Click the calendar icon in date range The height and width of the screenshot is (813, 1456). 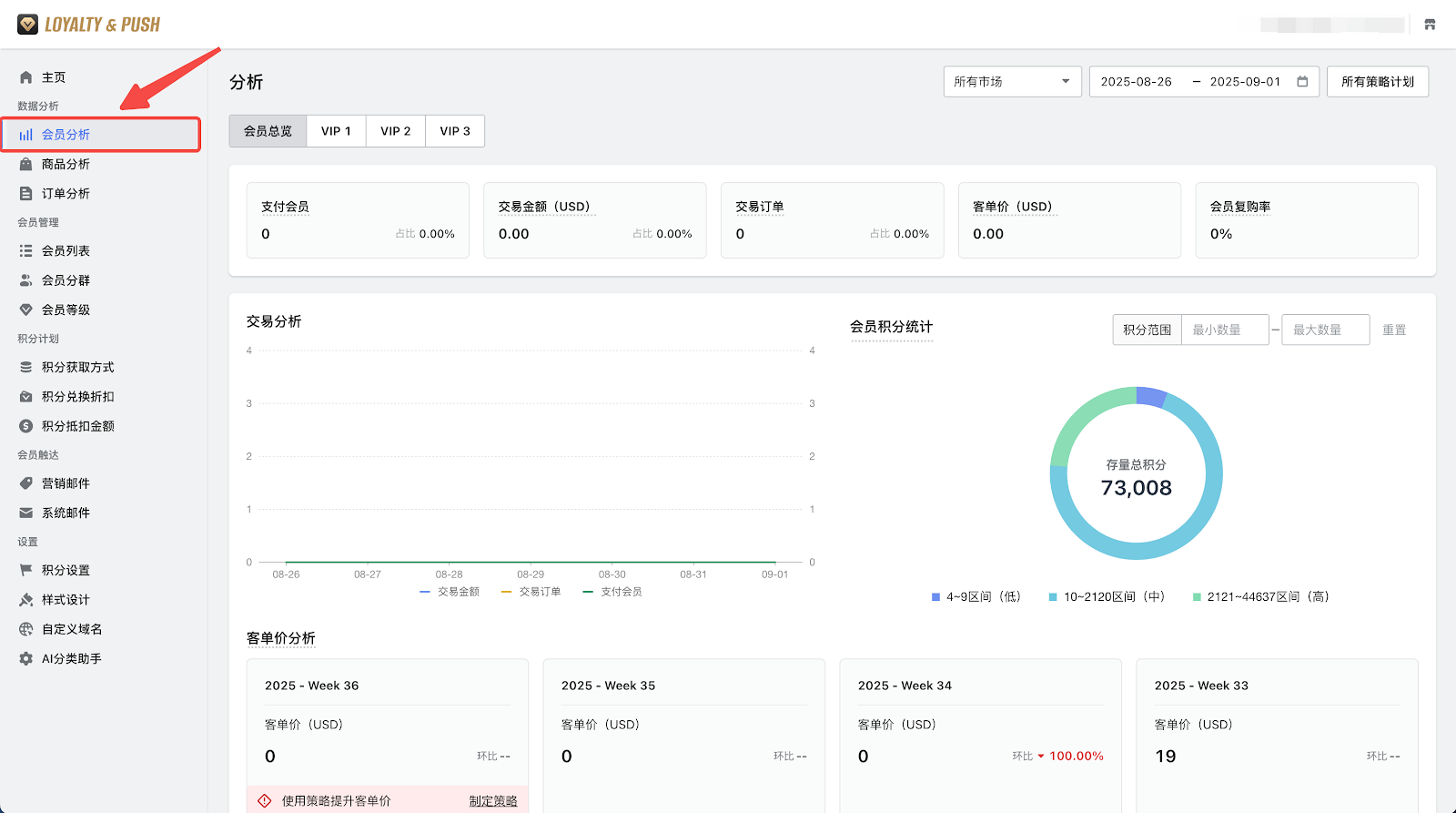click(1302, 81)
